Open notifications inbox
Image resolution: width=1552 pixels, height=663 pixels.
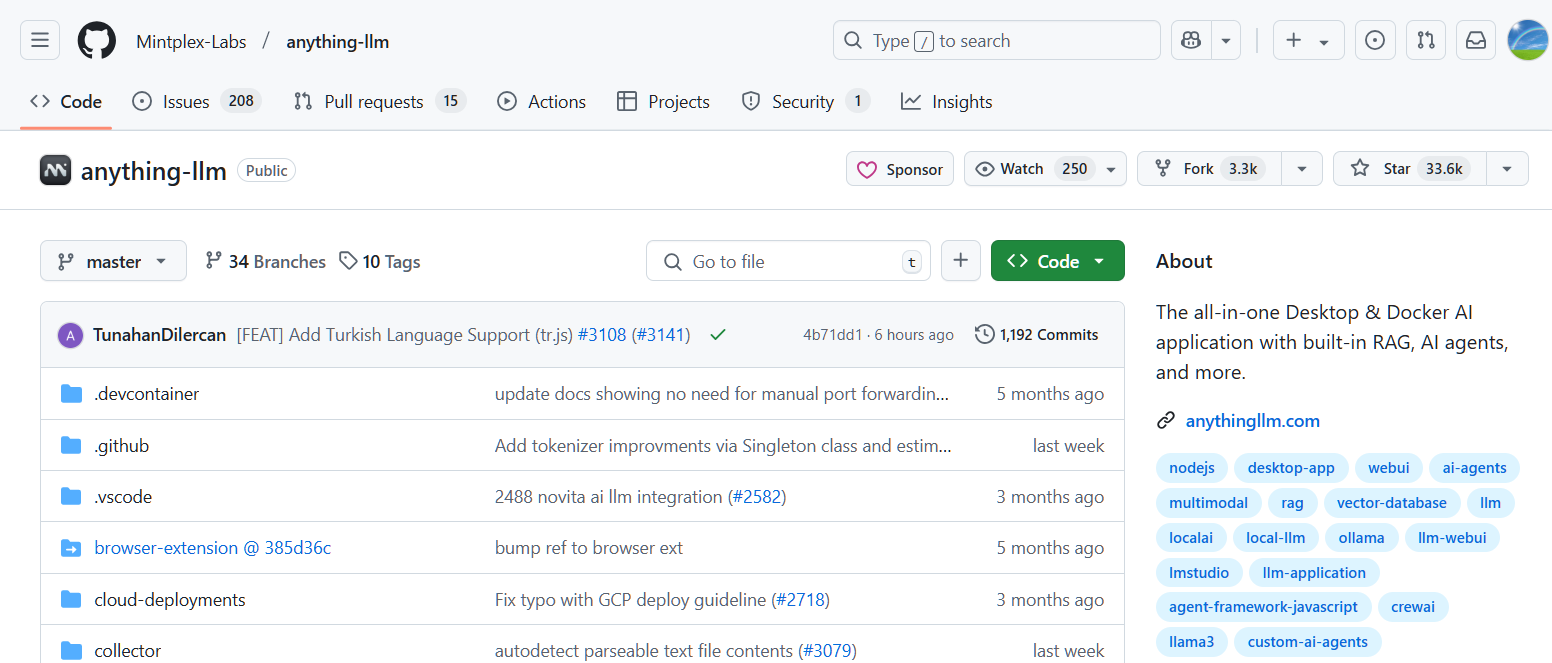[1476, 40]
